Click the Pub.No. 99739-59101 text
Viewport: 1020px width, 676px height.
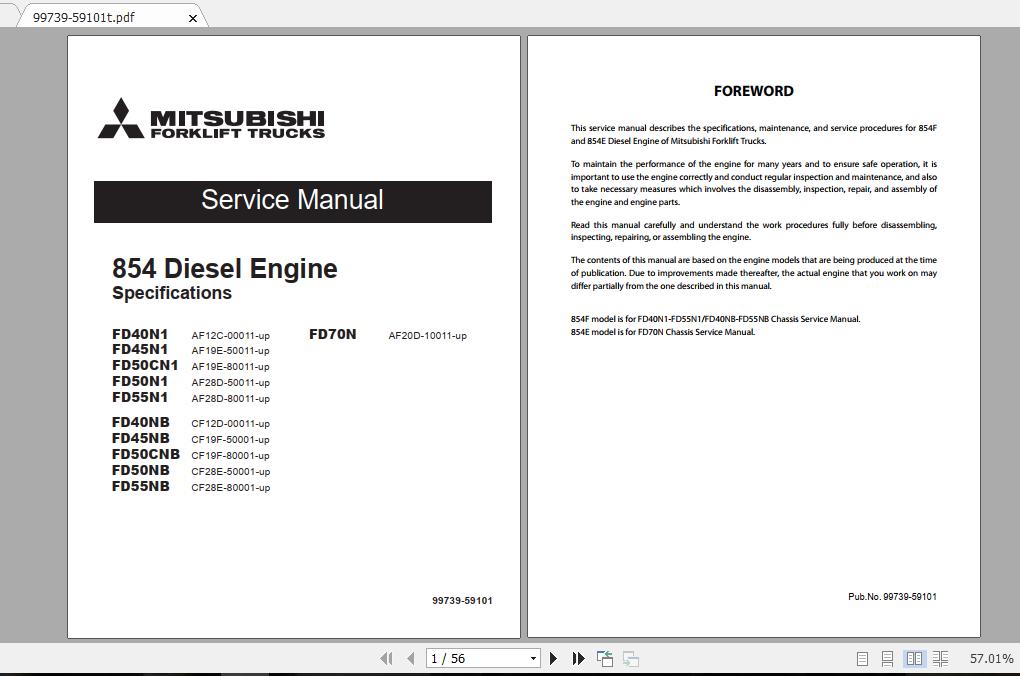894,596
